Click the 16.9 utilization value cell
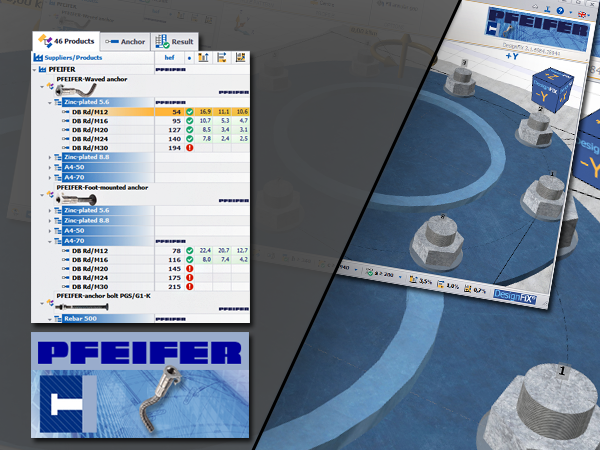The image size is (600, 450). pos(204,112)
